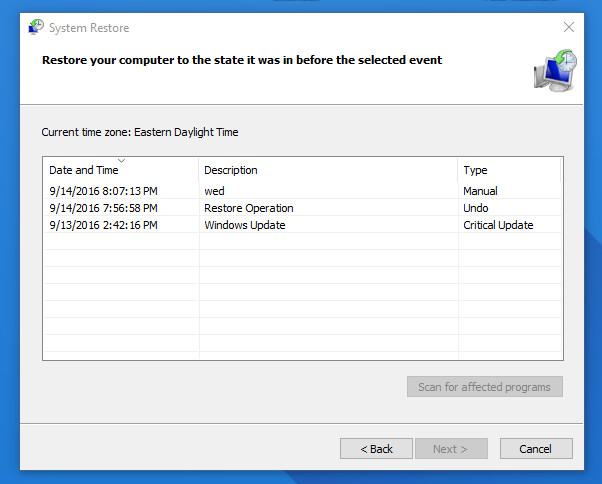
Task: Click the 9/14/2016 8:07:13 PM date cell
Action: (103, 191)
